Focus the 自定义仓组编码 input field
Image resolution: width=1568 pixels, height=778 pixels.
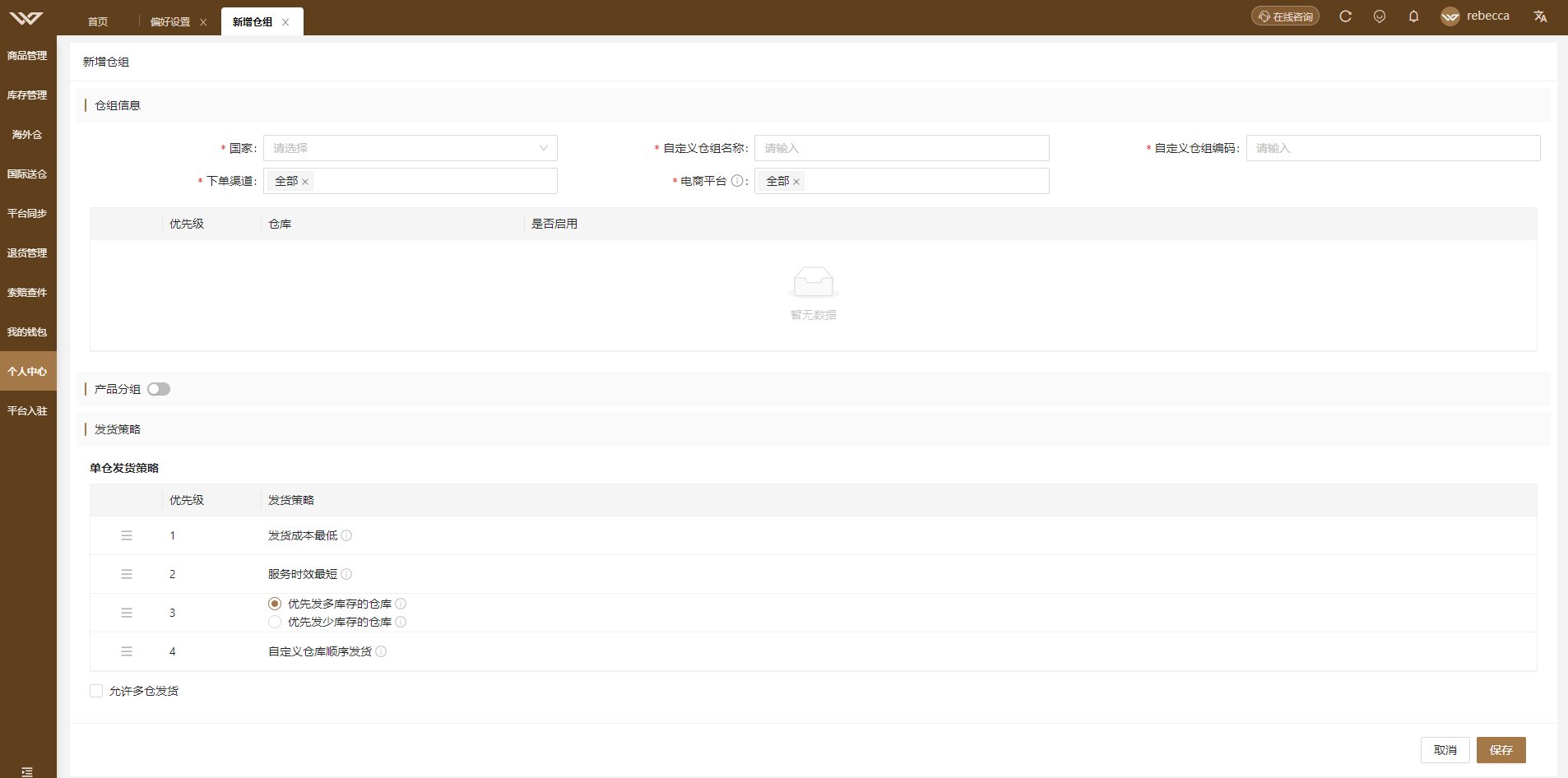[x=1394, y=148]
